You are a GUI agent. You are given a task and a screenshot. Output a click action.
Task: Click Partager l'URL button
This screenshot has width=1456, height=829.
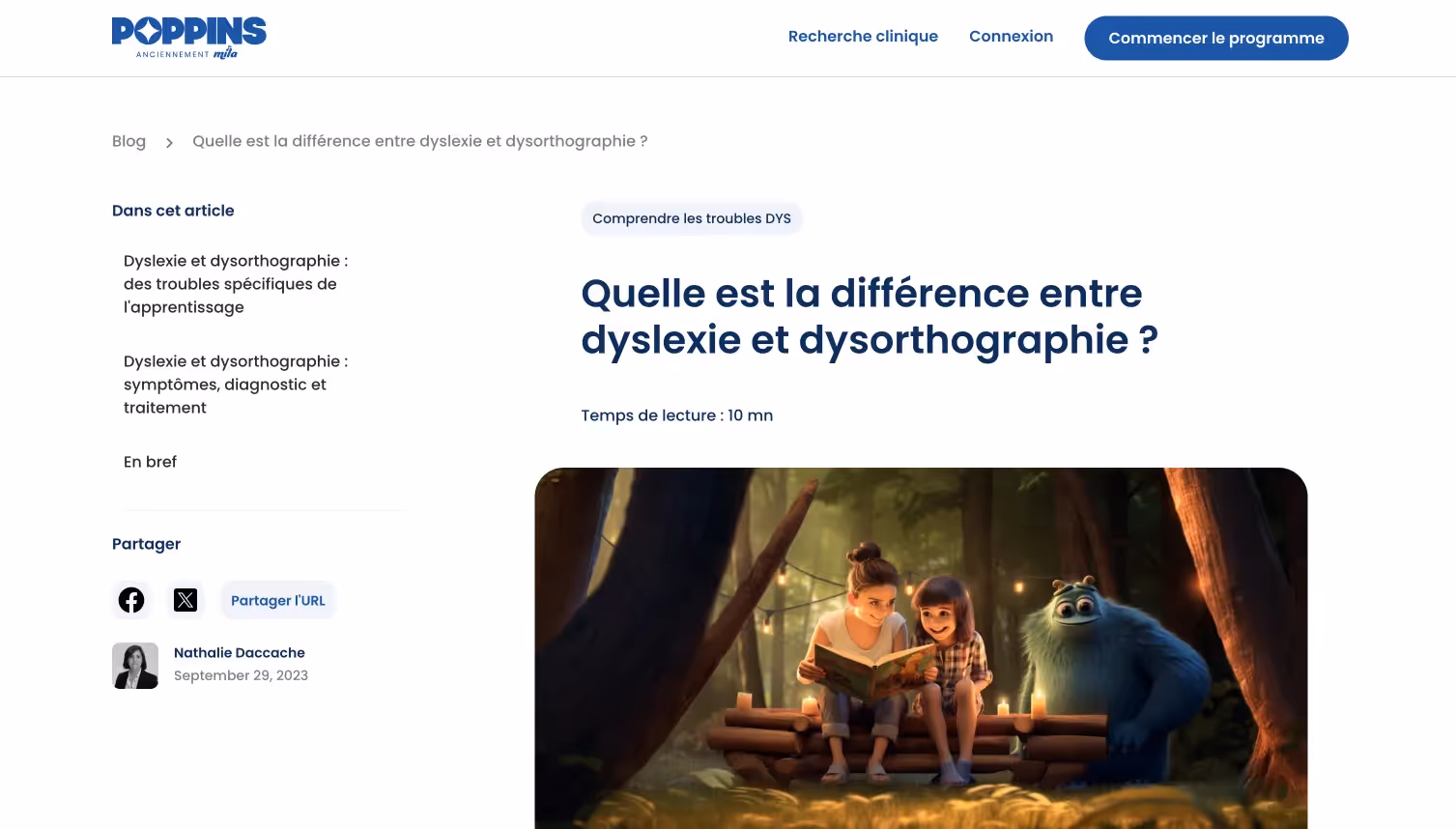tap(278, 600)
